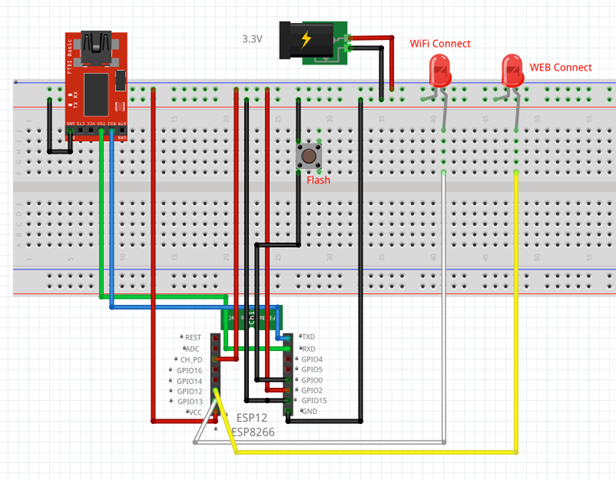Select the ESP12 adapter's green header strip

click(257, 316)
